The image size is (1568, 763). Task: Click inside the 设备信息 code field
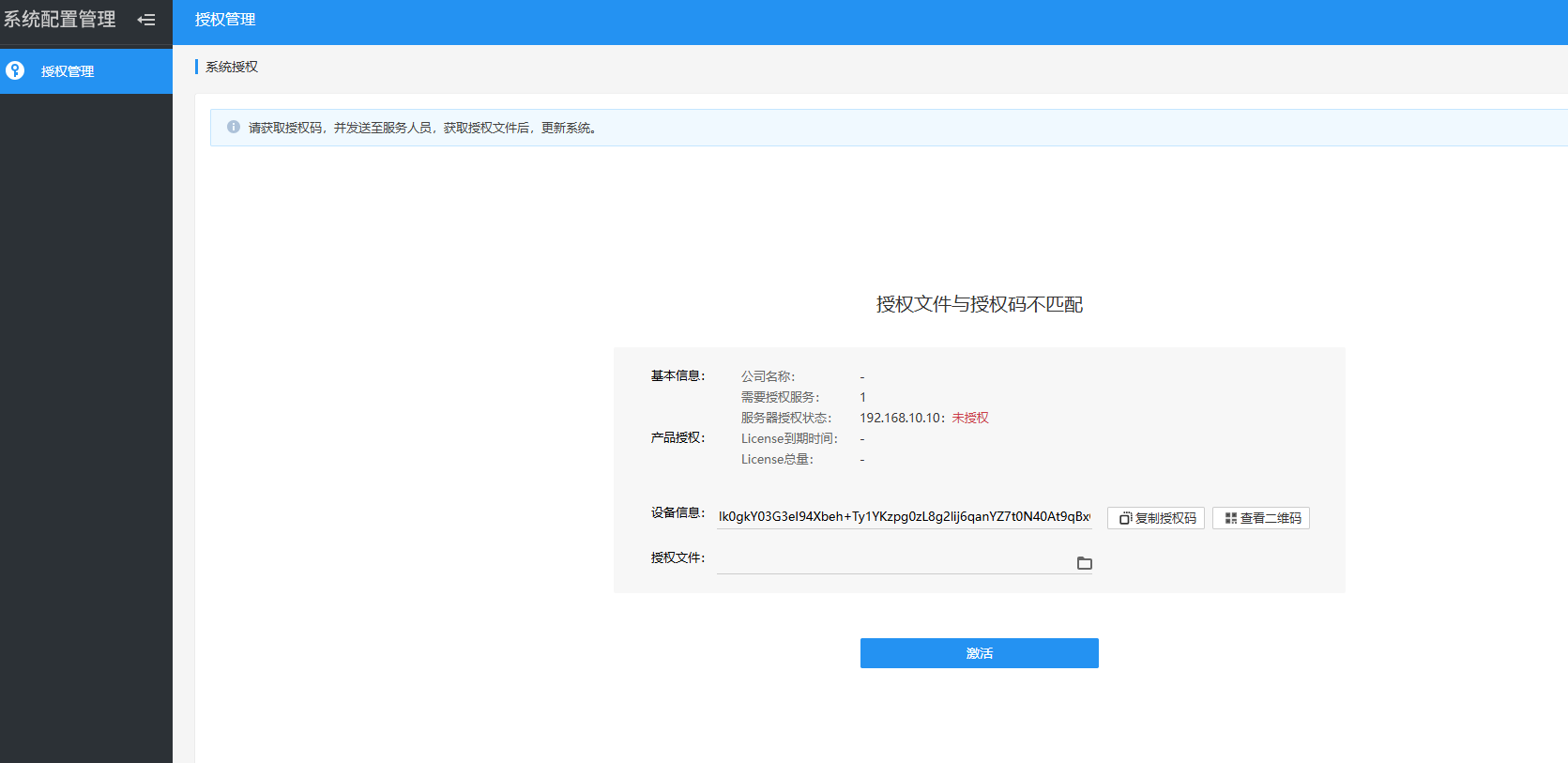click(903, 517)
